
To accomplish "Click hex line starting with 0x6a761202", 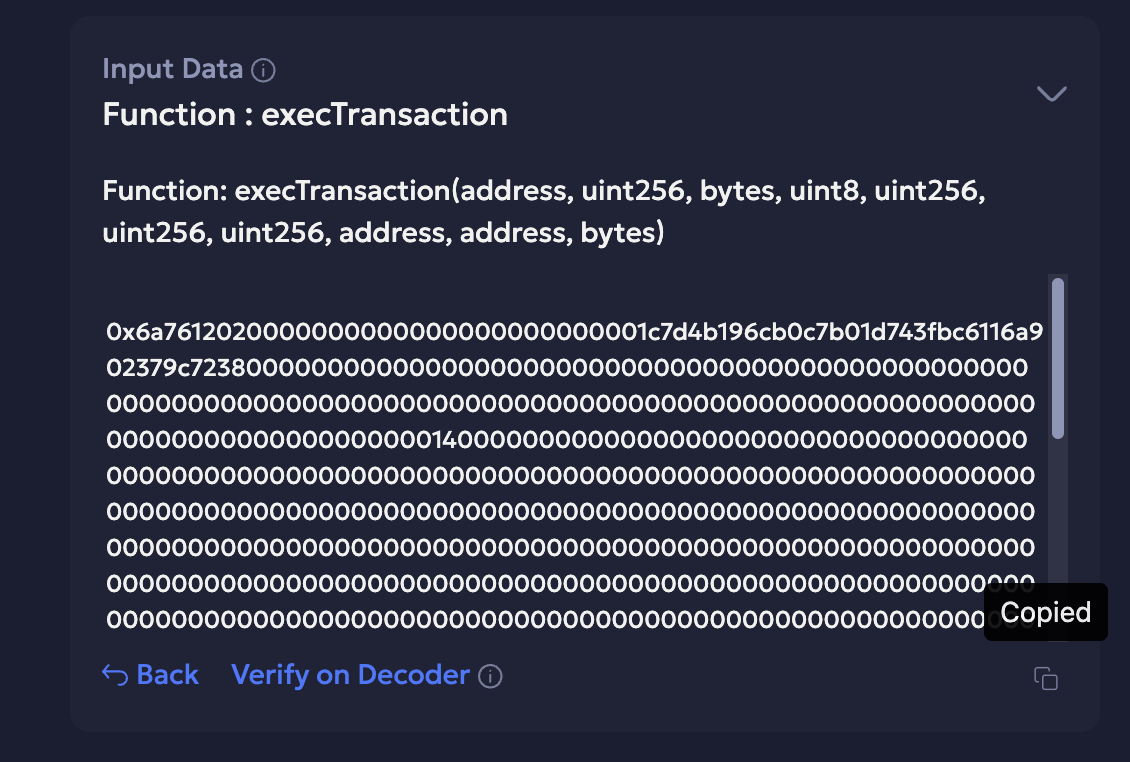I will 574,333.
